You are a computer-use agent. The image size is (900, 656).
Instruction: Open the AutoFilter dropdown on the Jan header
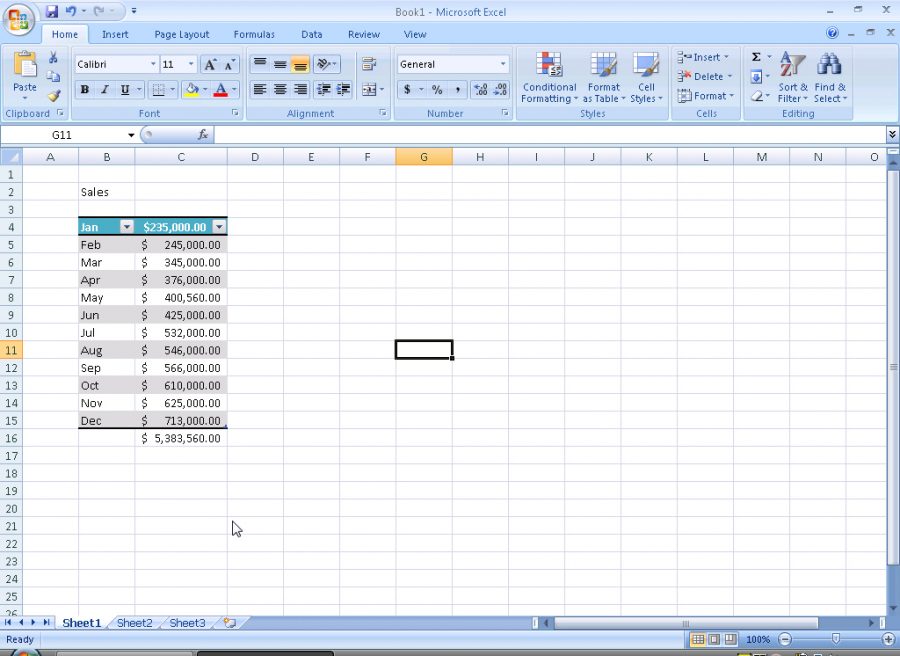pyautogui.click(x=128, y=226)
